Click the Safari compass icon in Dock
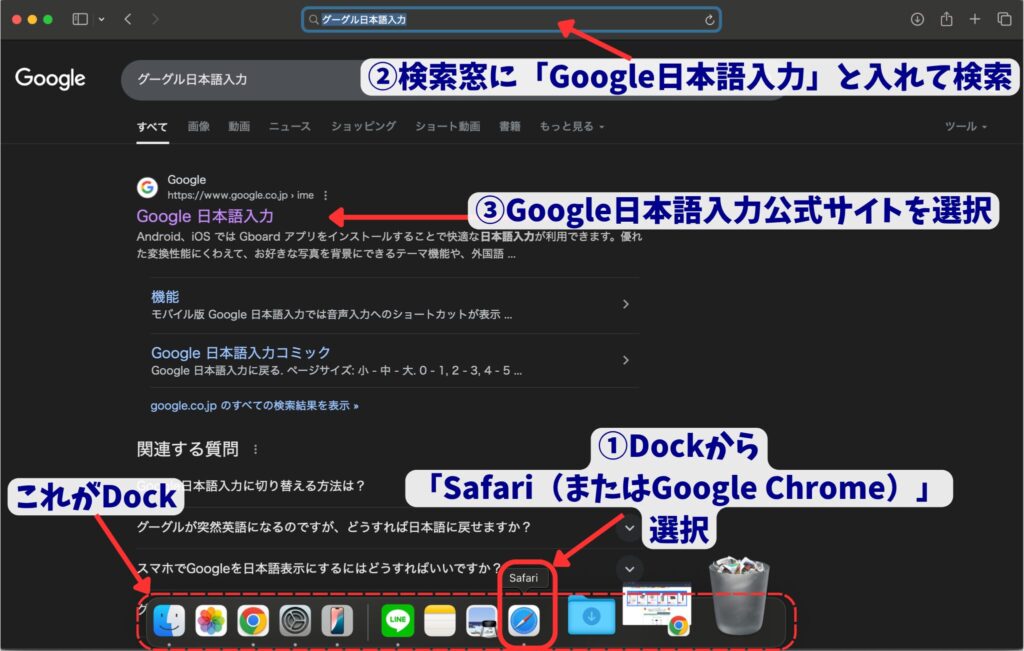Image resolution: width=1024 pixels, height=651 pixels. pyautogui.click(x=524, y=620)
